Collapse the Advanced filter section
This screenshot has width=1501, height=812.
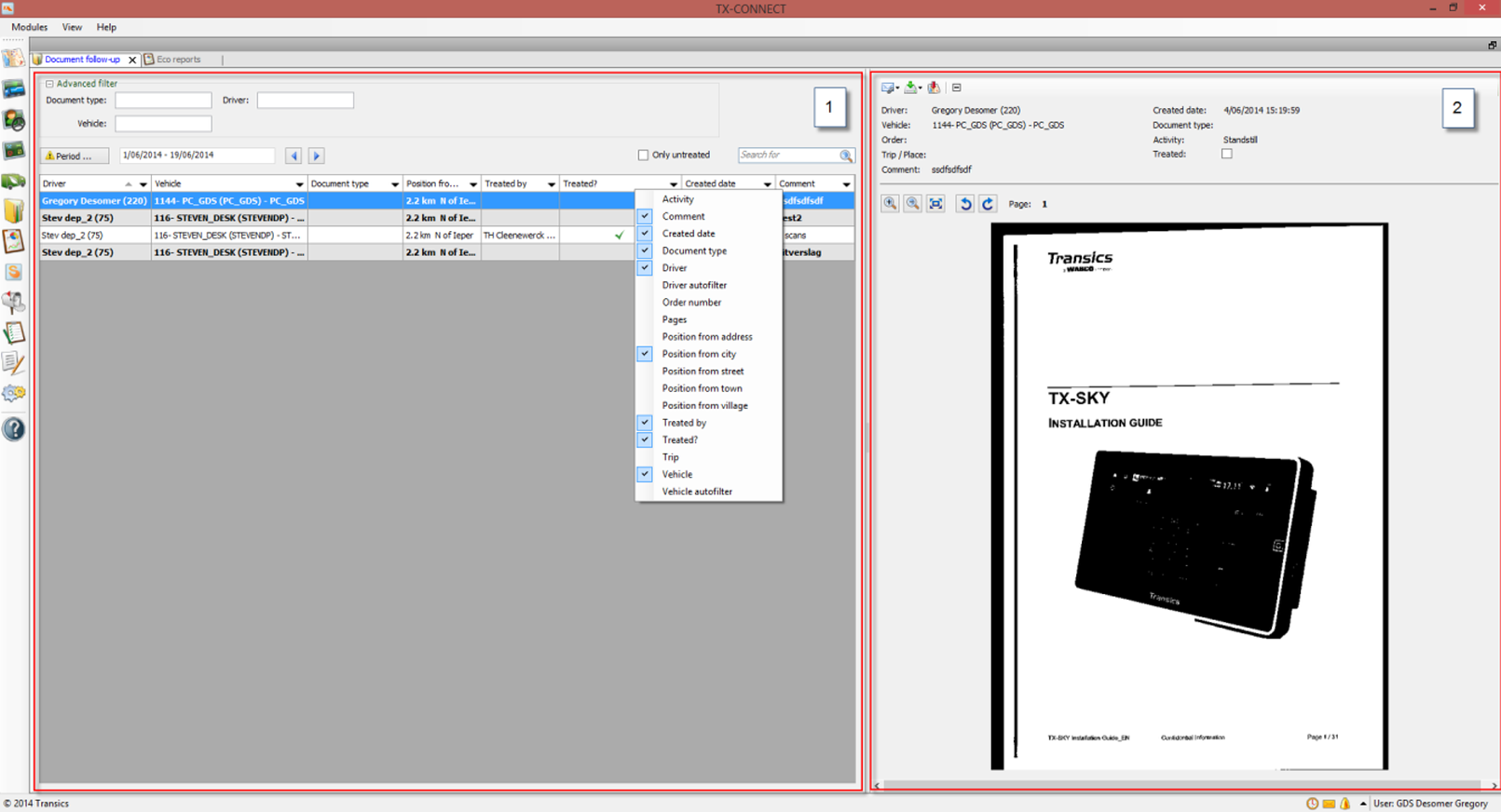tap(49, 84)
